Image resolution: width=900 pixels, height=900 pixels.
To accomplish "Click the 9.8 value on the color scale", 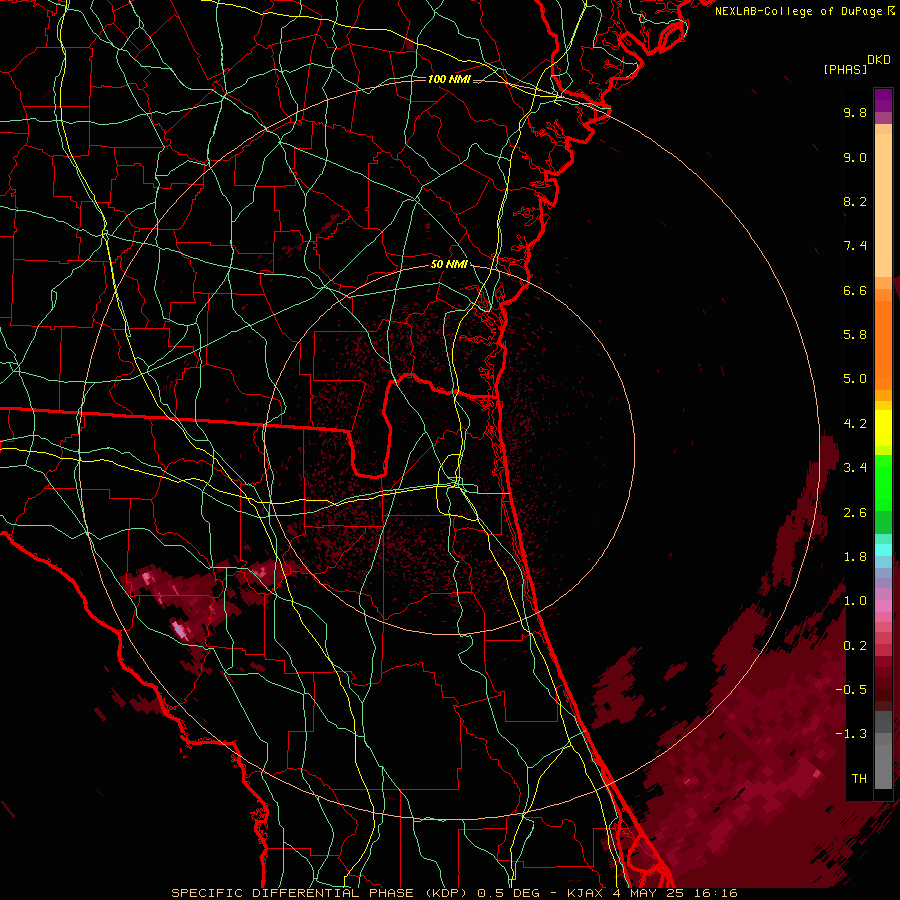I will click(x=855, y=112).
